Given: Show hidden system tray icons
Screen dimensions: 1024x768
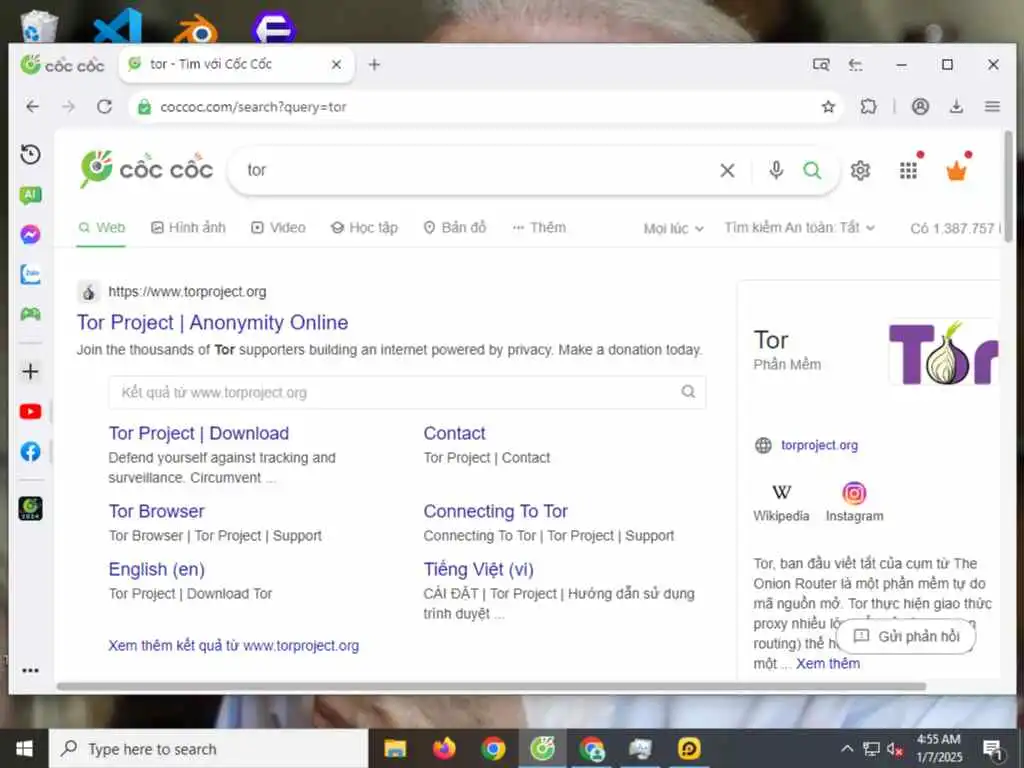Looking at the screenshot, I should [847, 748].
